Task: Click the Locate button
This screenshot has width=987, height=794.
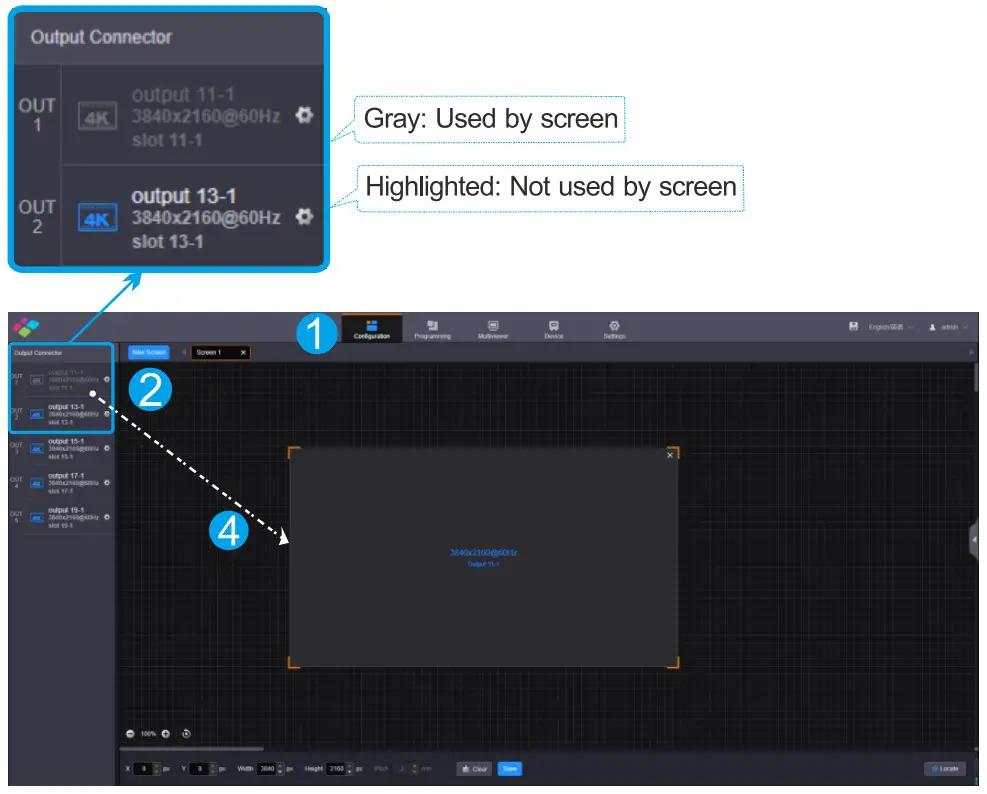Action: [x=945, y=769]
